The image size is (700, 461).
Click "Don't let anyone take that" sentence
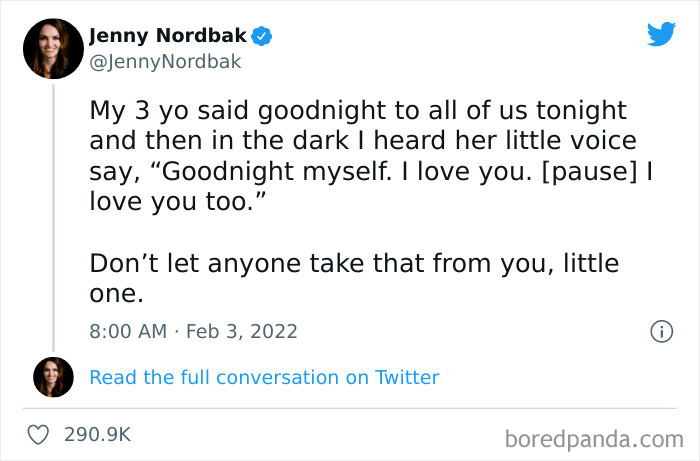(x=354, y=264)
